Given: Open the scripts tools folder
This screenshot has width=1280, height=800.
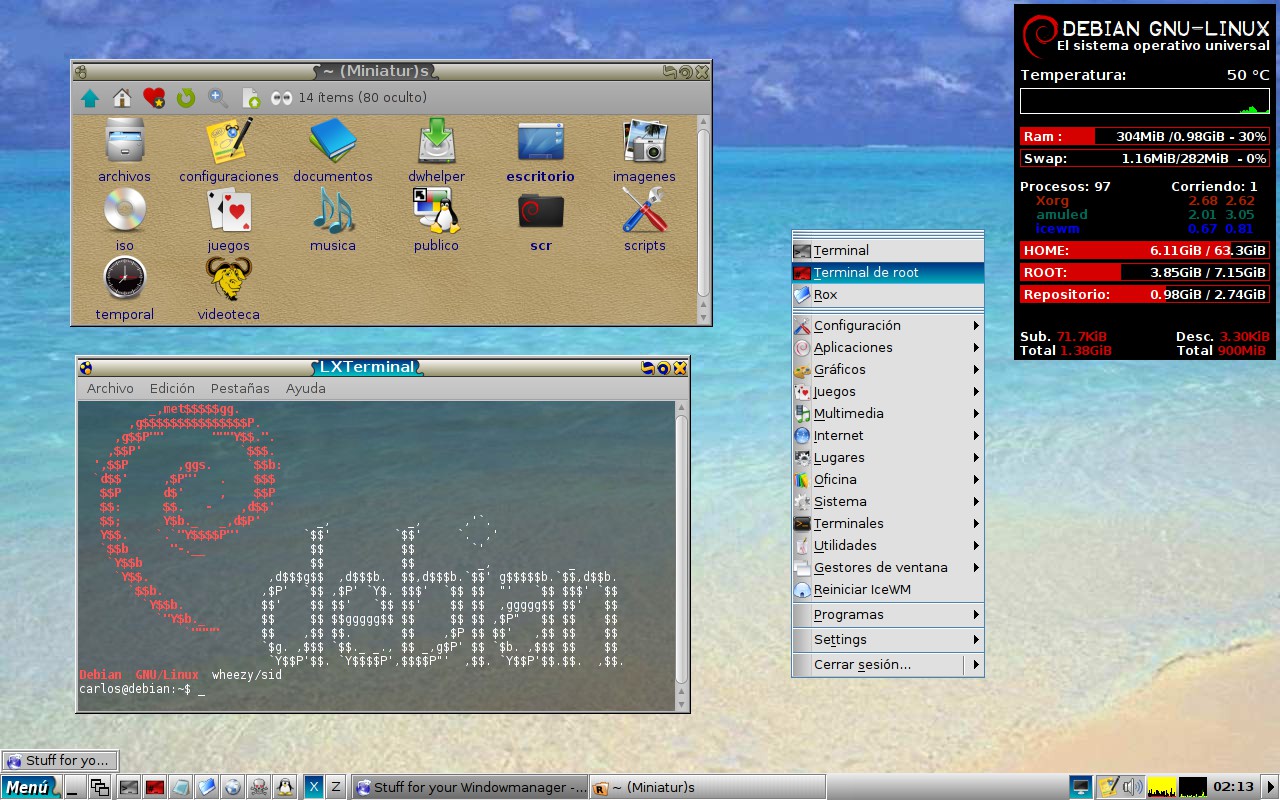Looking at the screenshot, I should 644,220.
